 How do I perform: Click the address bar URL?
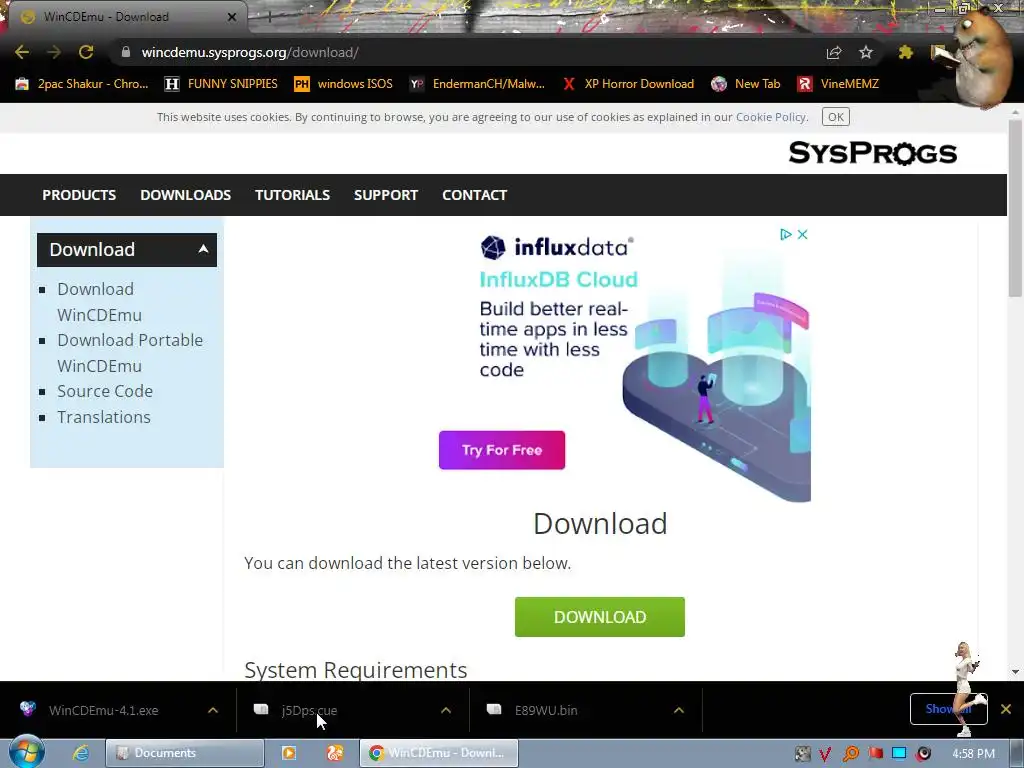pos(249,52)
